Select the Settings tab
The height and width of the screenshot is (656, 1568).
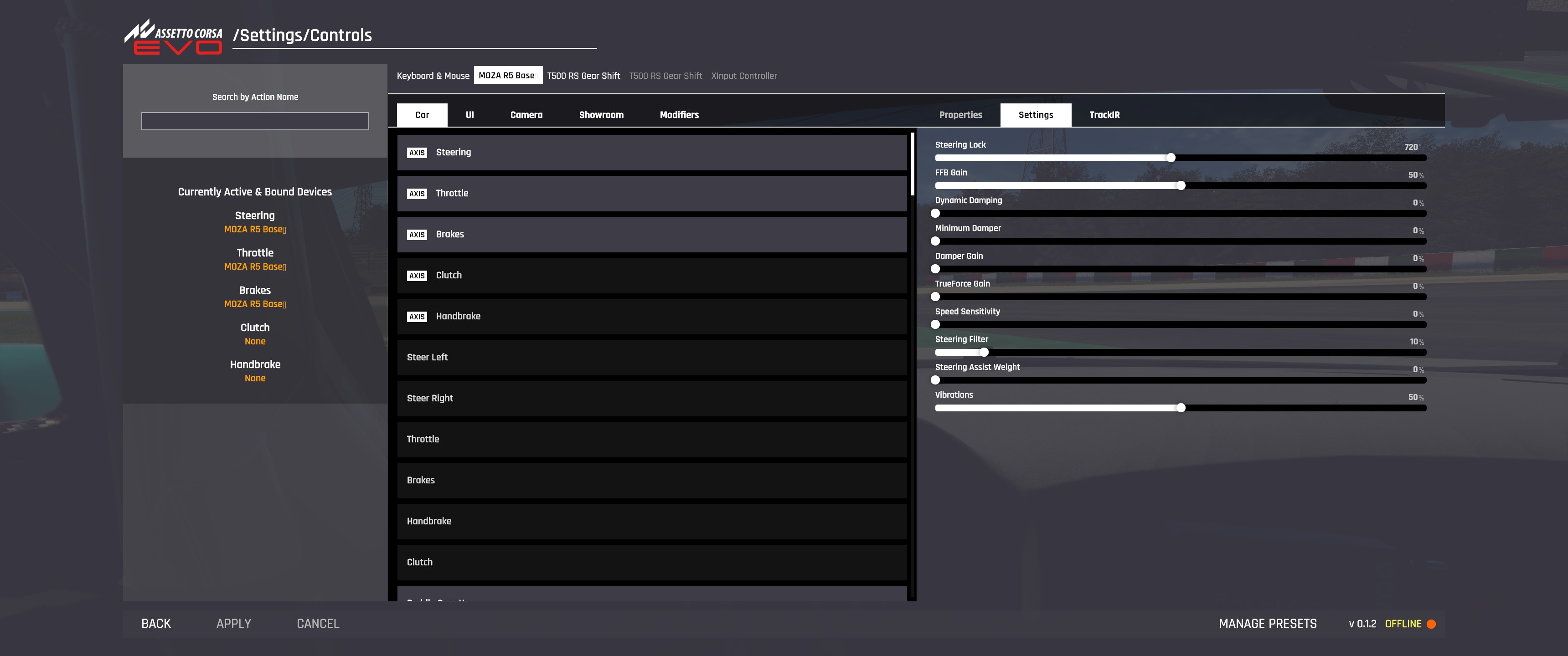1036,115
